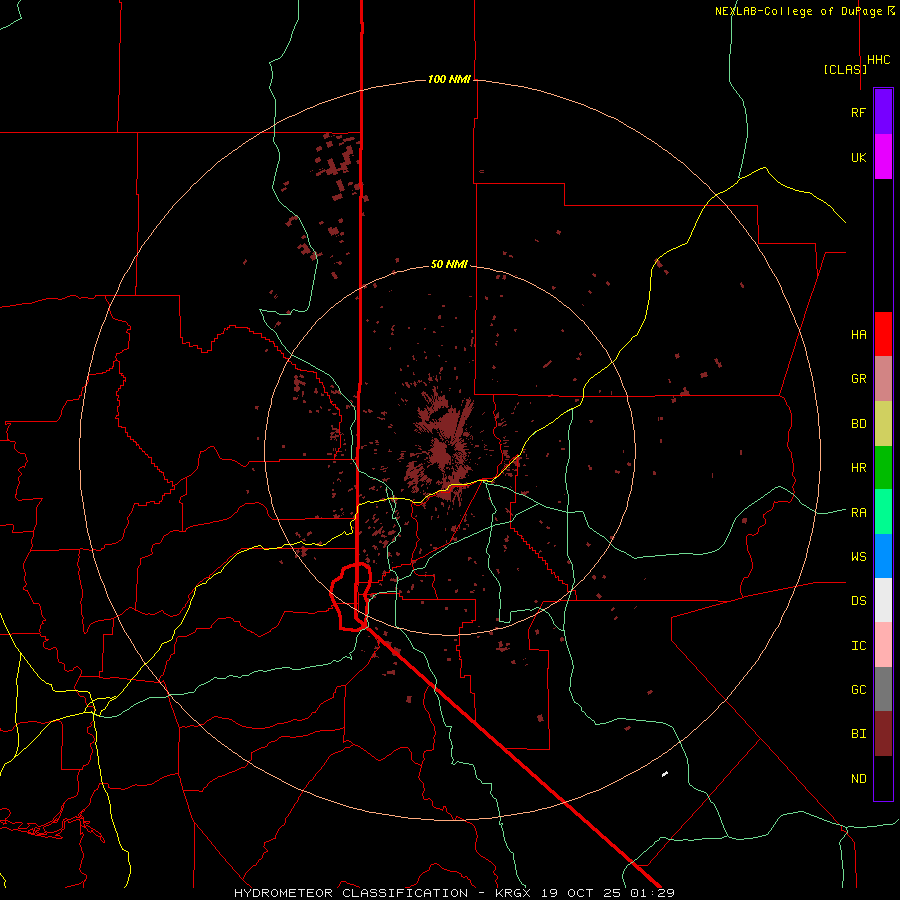The height and width of the screenshot is (900, 900).
Task: Click the thick red outlined polygon on map
Action: pyautogui.click(x=351, y=597)
